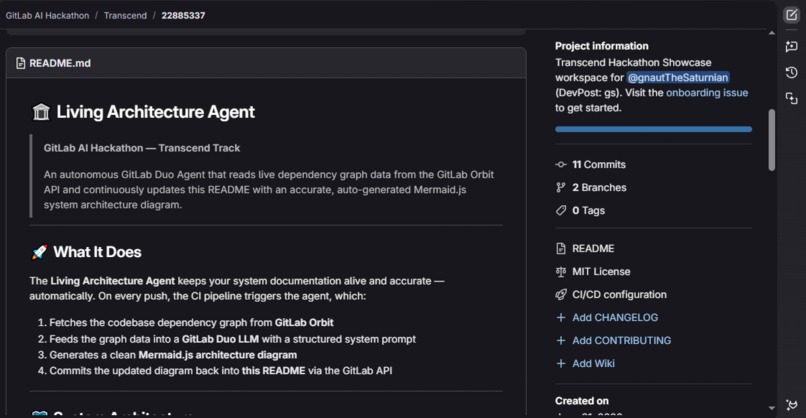
Task: Click the GitLab AI Hackathon — Transcend Track text
Action: pos(142,148)
